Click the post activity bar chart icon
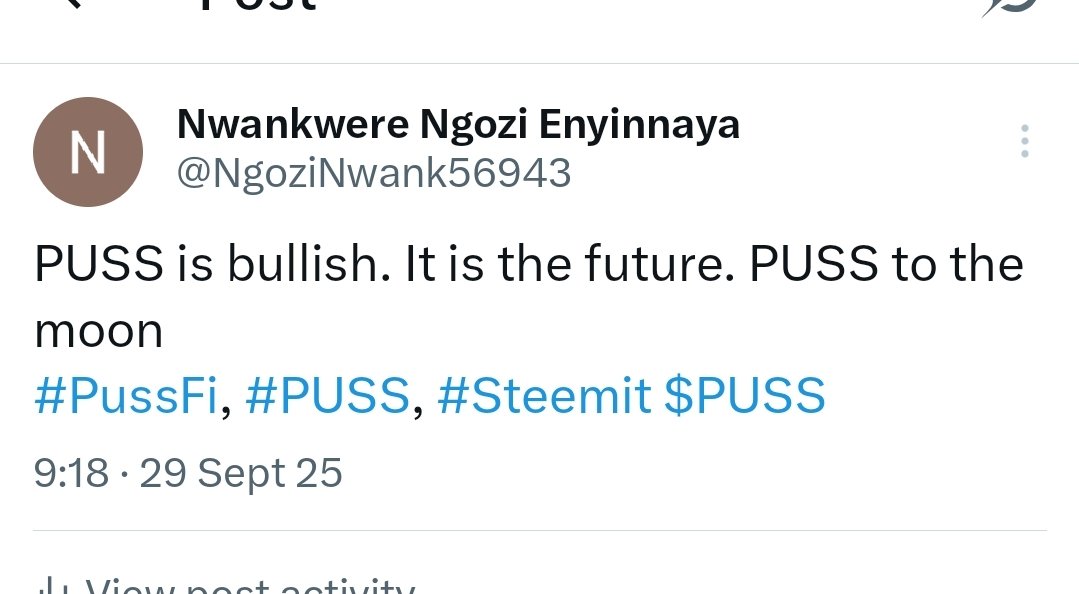 click(47, 585)
